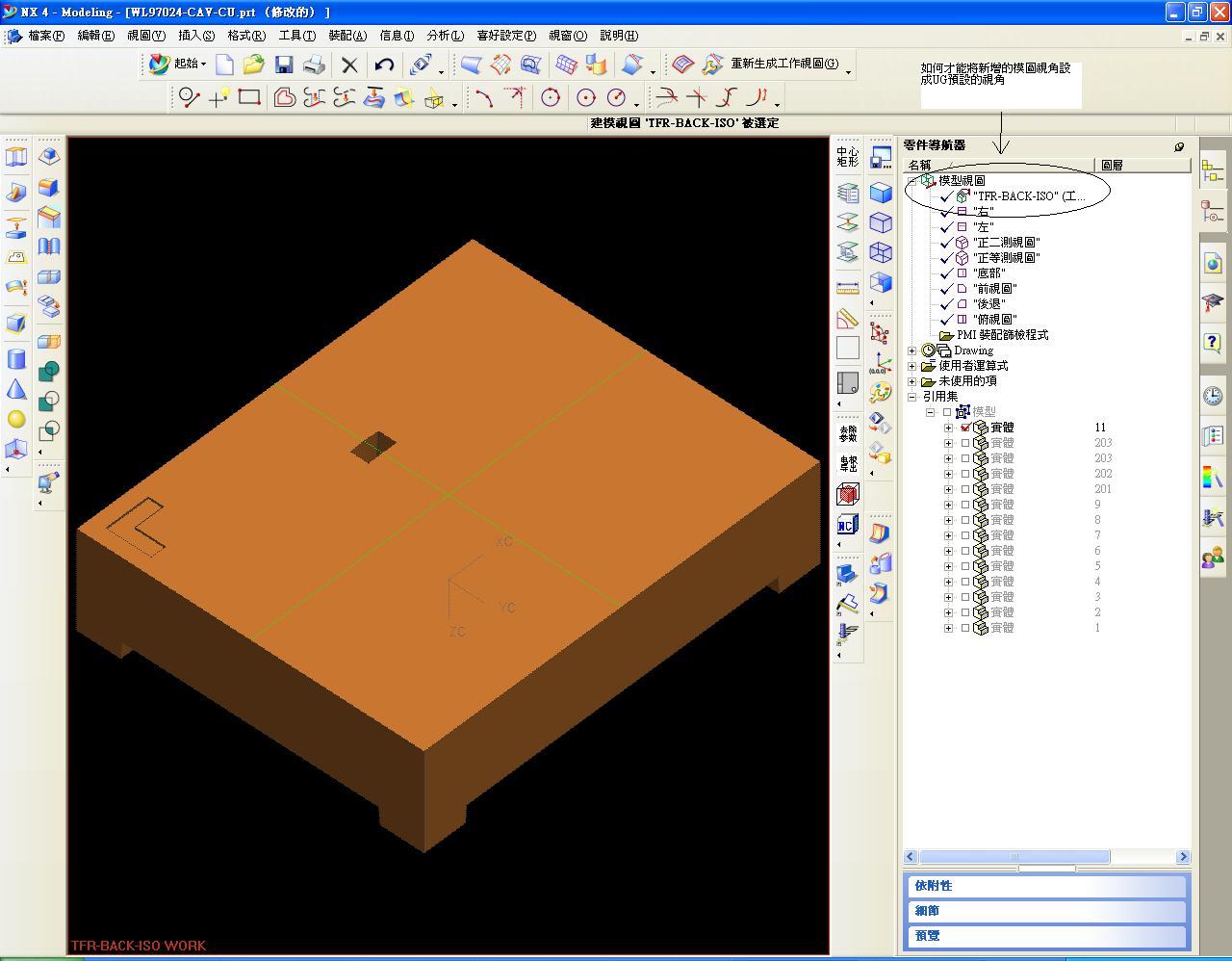Click the NC machining icon
The image size is (1232, 961).
pos(847,525)
